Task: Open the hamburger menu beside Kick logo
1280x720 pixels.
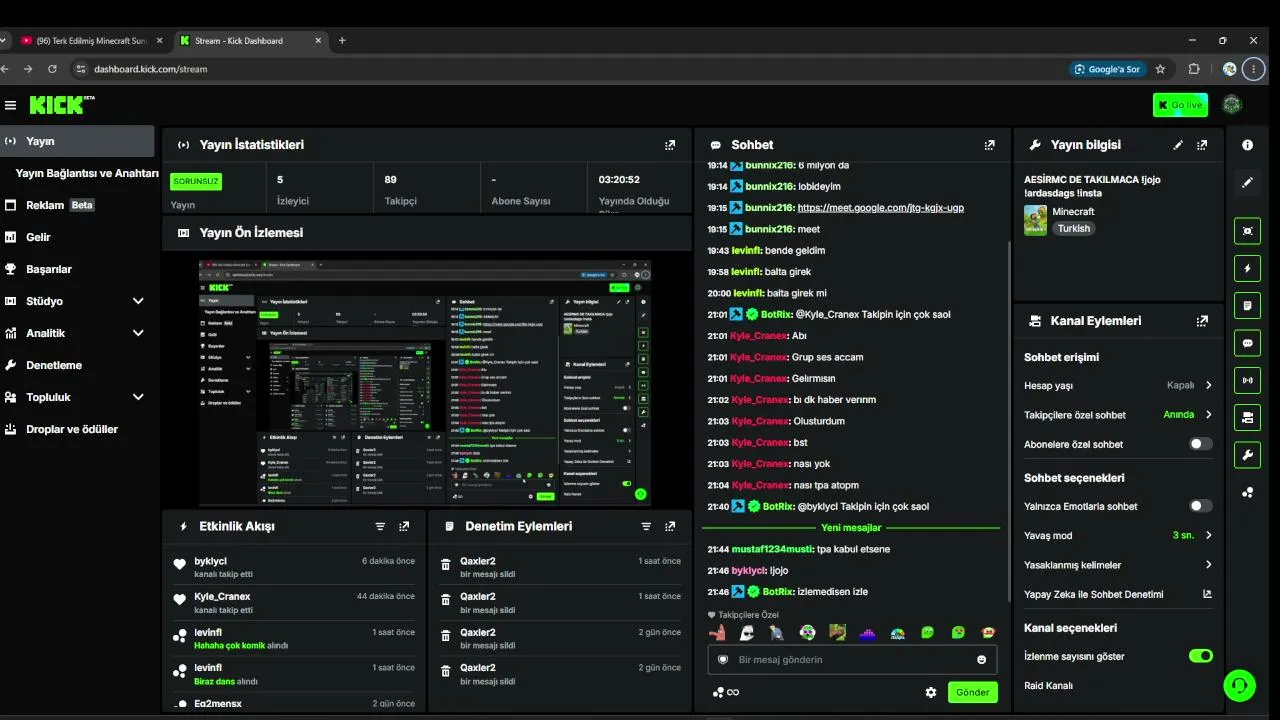Action: tap(10, 105)
